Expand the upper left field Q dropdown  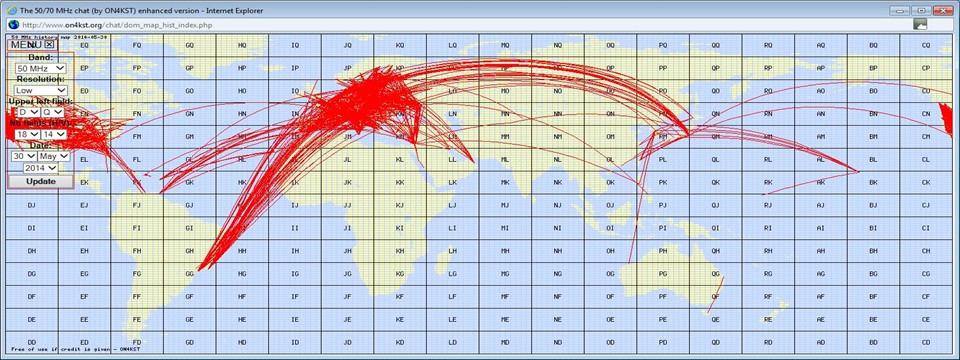pyautogui.click(x=53, y=112)
